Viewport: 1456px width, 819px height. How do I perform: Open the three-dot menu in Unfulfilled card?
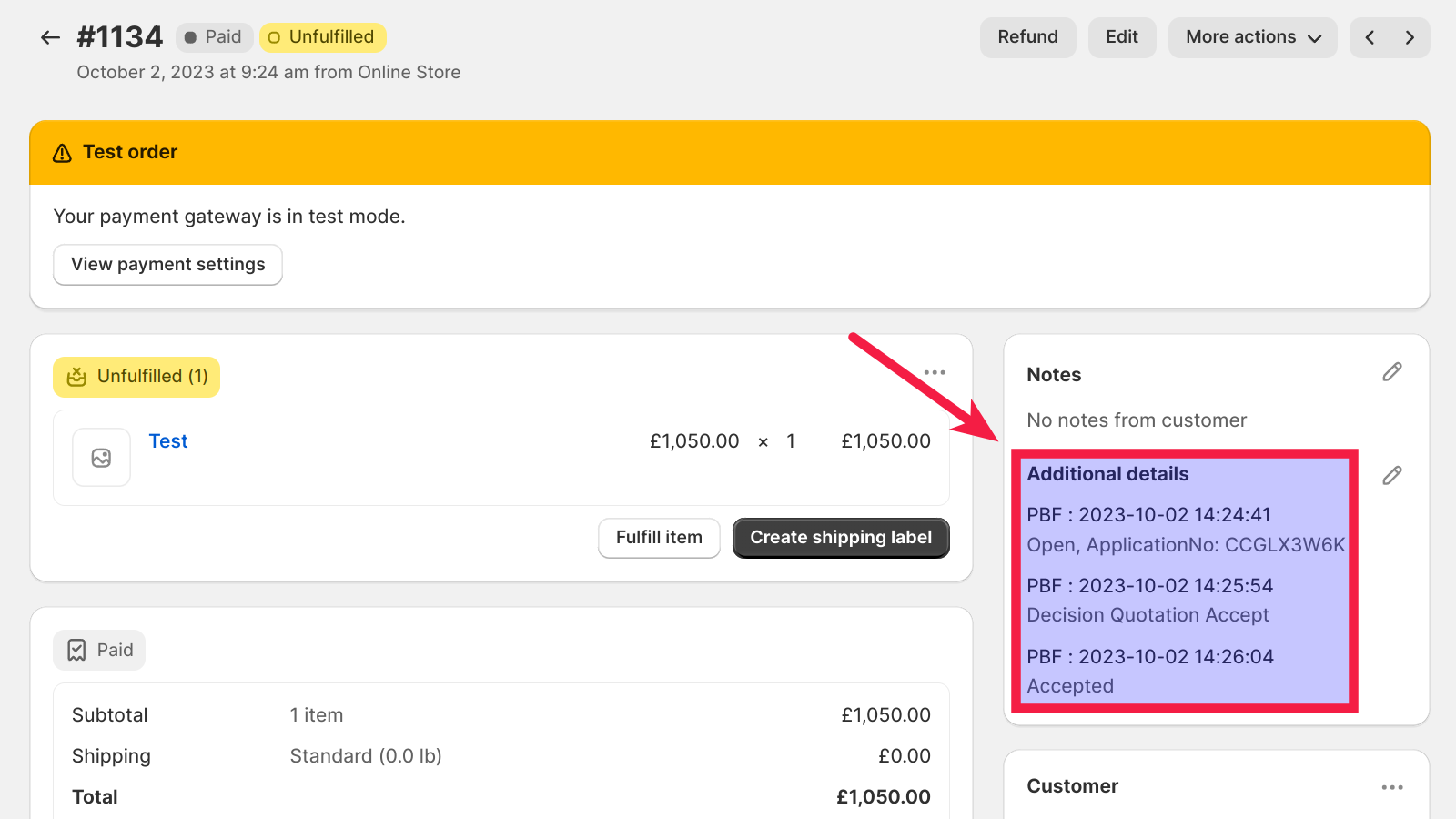pyautogui.click(x=935, y=372)
